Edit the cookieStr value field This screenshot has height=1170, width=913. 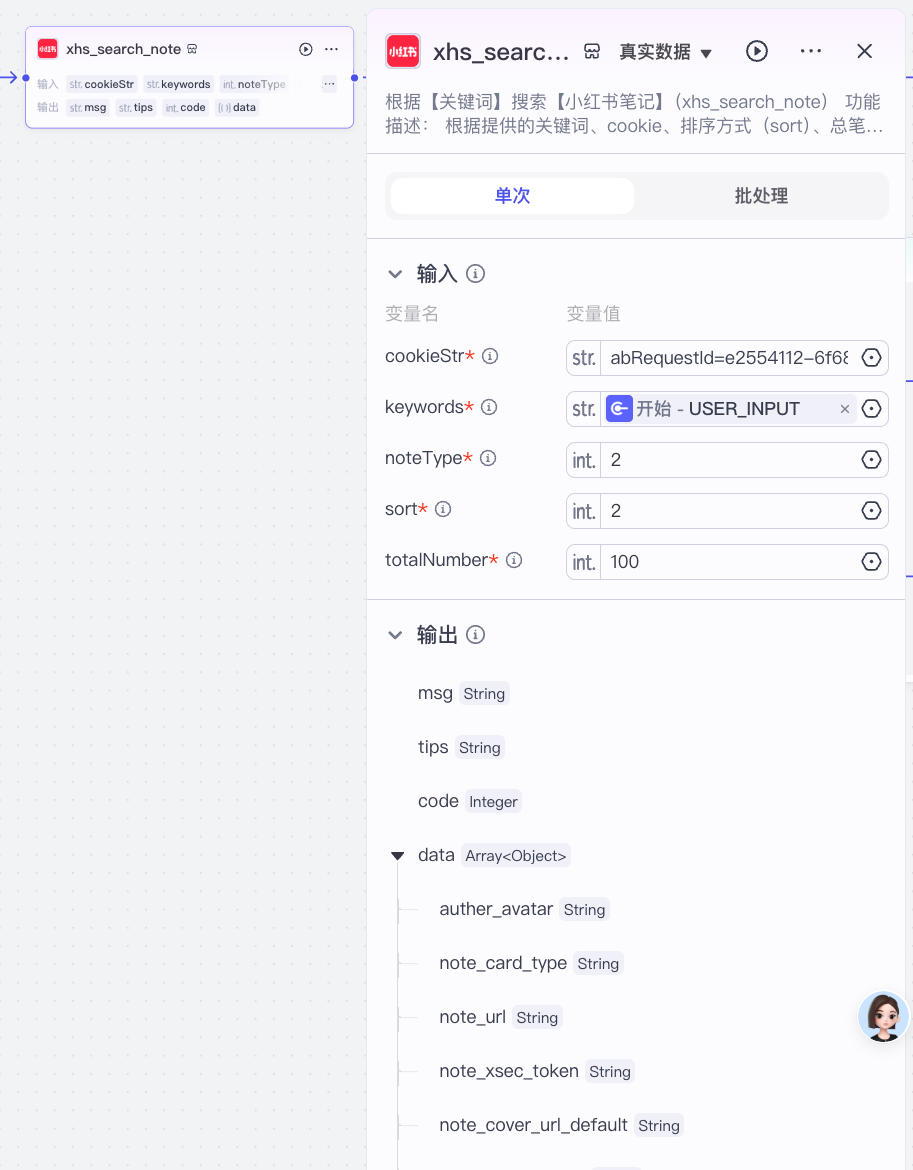(729, 357)
